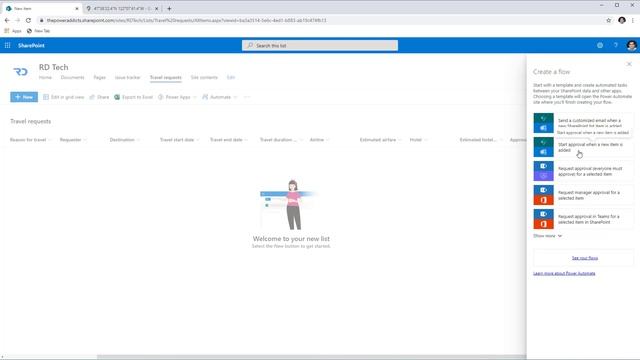
Task: Open the Power Apps dropdown
Action: click(x=178, y=97)
